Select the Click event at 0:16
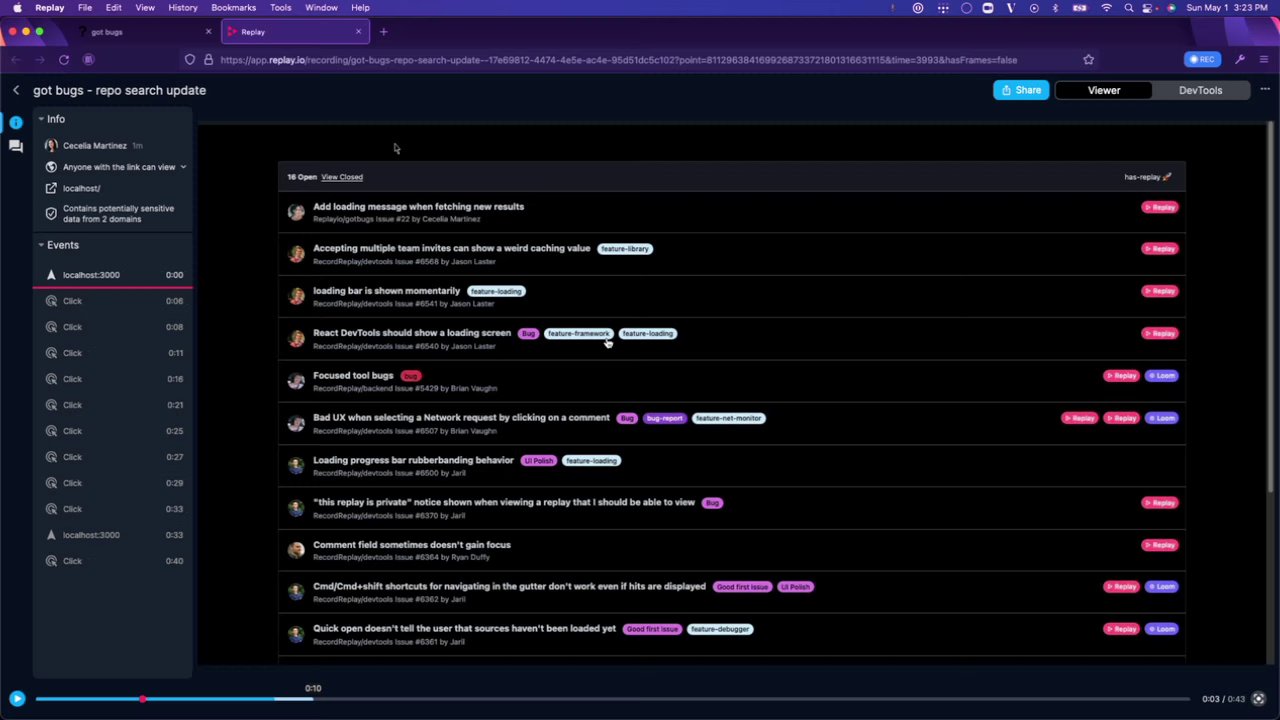 coord(113,379)
